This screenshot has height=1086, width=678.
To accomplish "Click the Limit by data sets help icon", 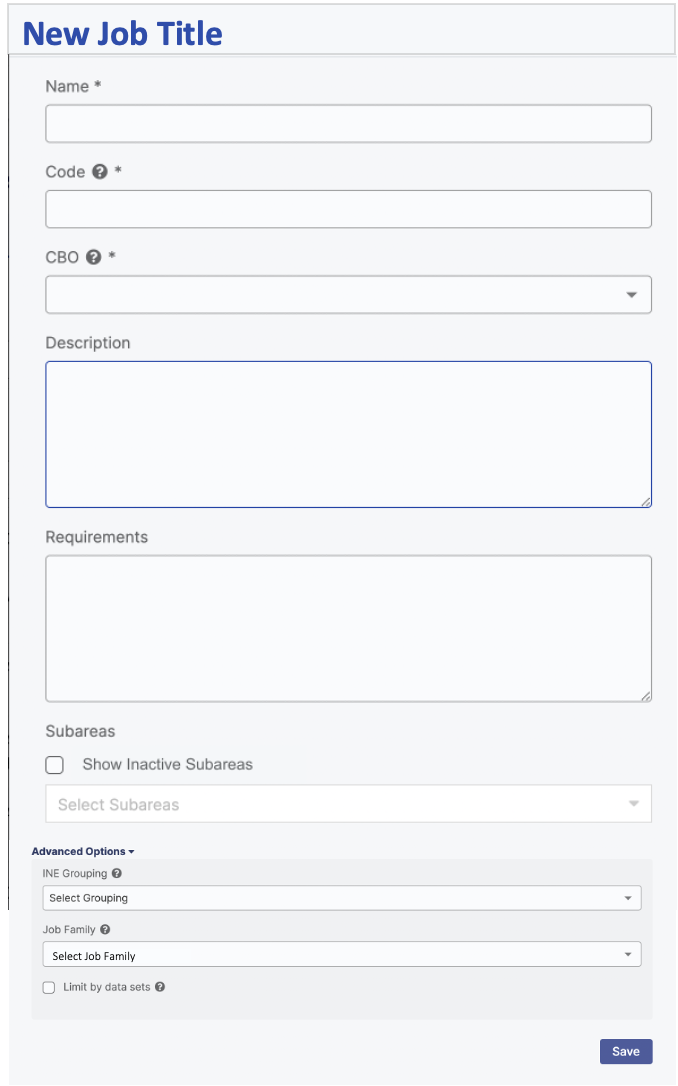I will (160, 987).
